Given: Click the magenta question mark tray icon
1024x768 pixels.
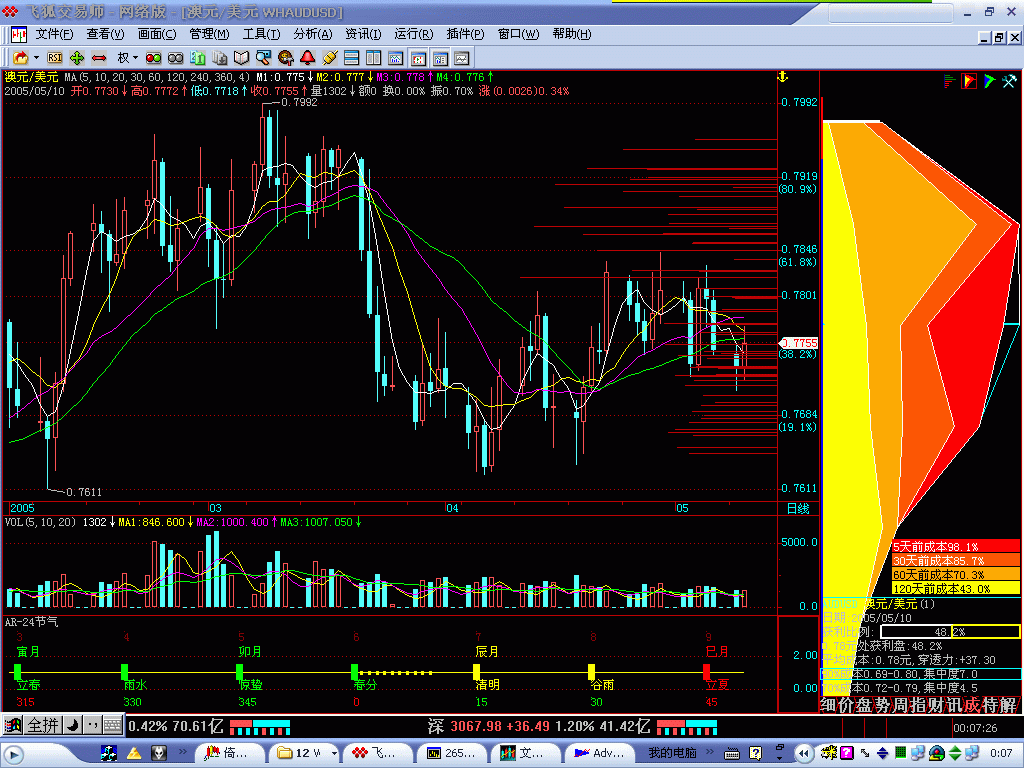Looking at the screenshot, I should click(846, 753).
